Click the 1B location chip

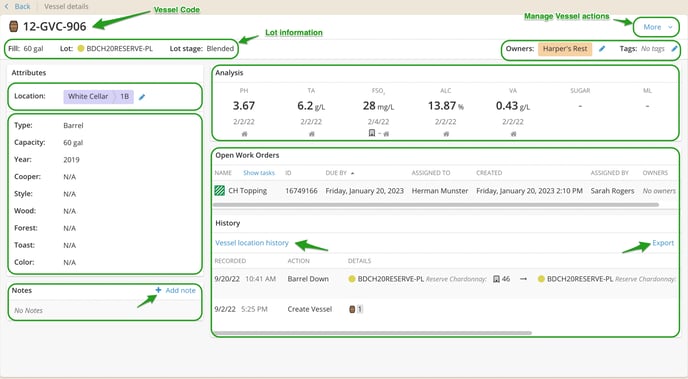point(125,97)
